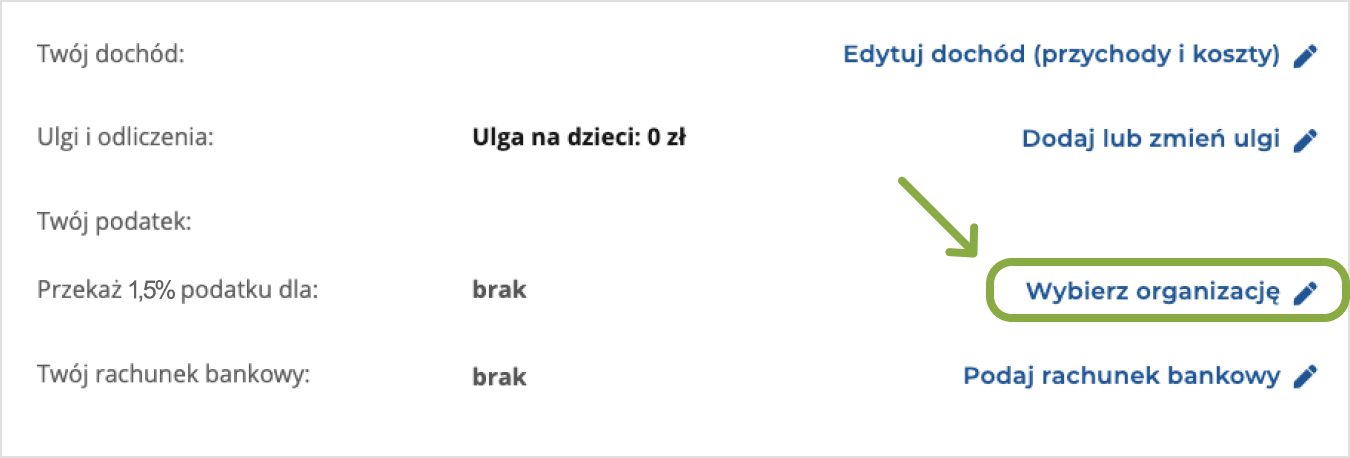Click the Twój rachunek bankowy label
Viewport: 1350px width, 458px height.
175,375
